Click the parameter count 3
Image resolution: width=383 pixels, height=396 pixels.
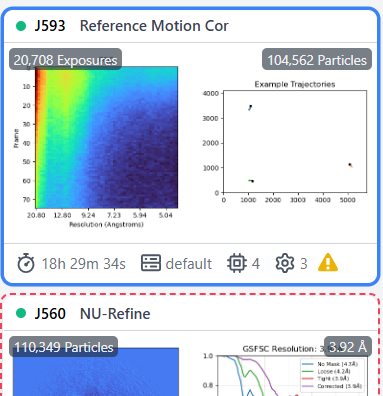pos(303,264)
